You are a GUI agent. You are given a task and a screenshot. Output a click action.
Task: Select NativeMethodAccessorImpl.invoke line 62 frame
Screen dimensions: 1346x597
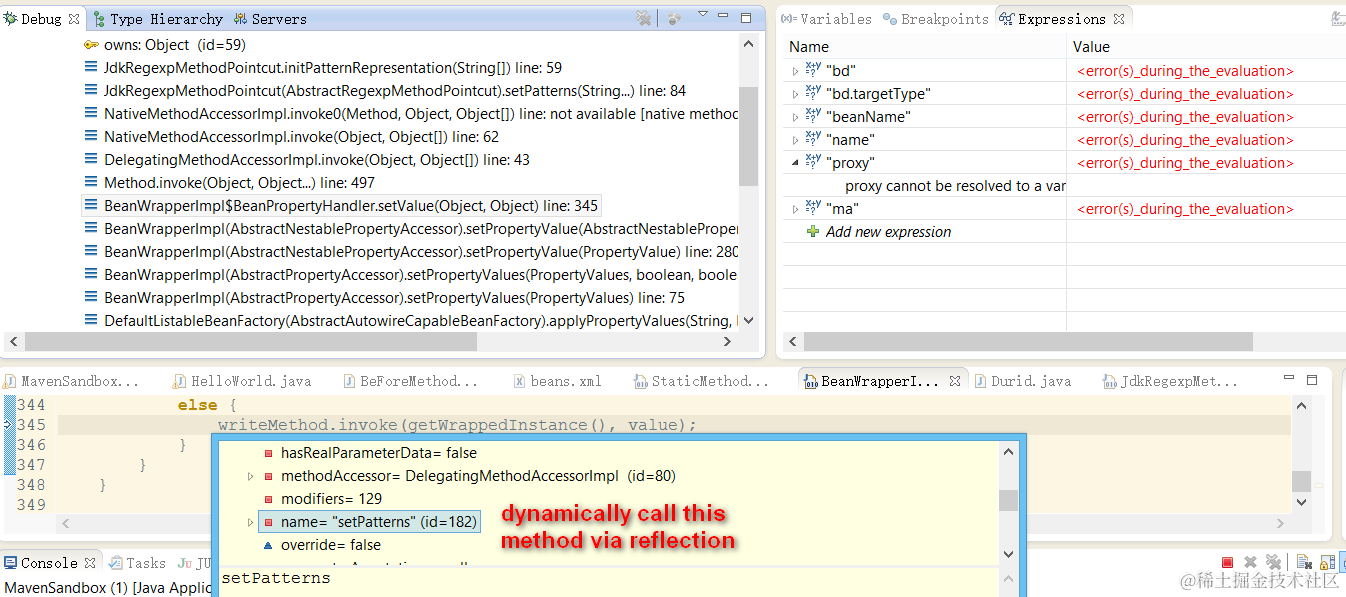[x=291, y=137]
